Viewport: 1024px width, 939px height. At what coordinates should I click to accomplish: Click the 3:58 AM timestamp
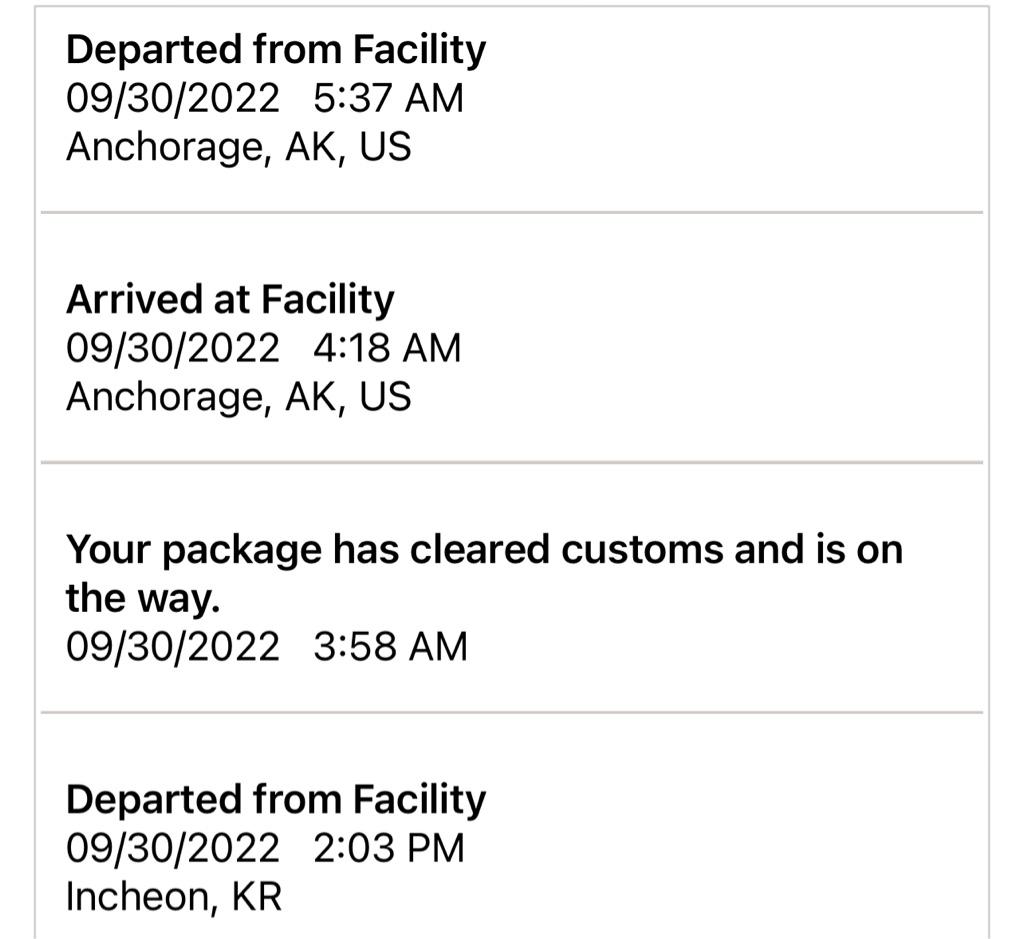390,647
